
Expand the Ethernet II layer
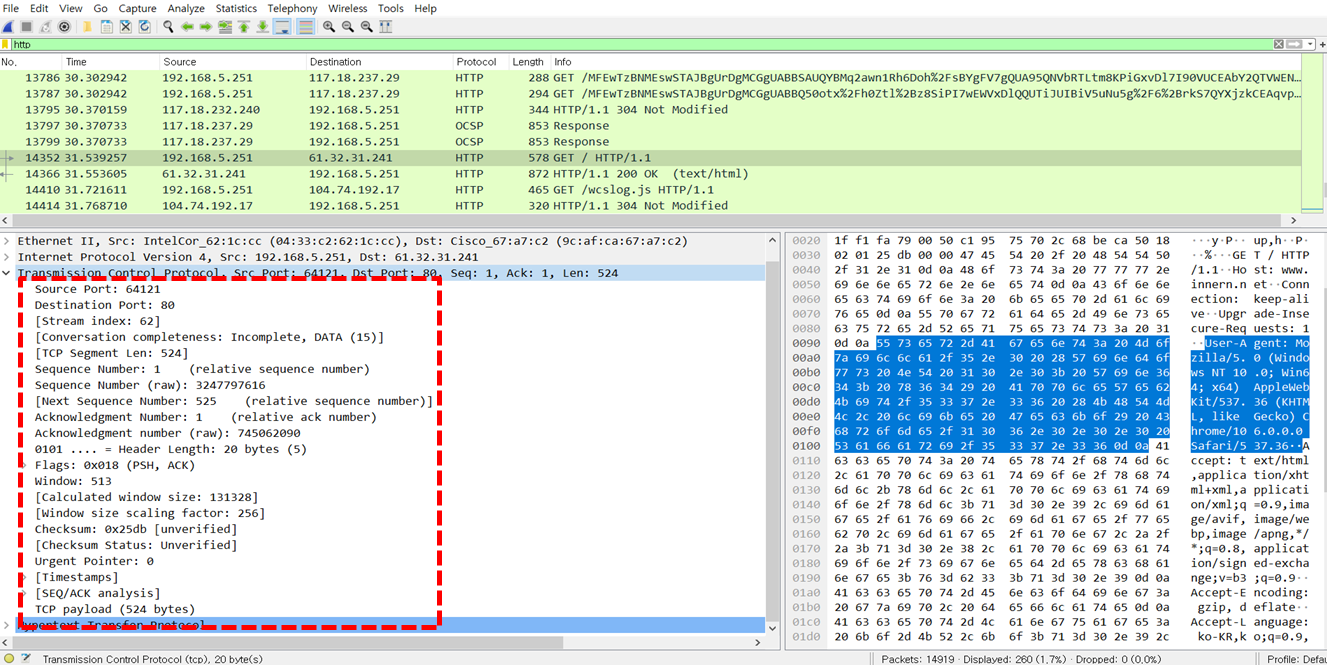(x=7, y=241)
